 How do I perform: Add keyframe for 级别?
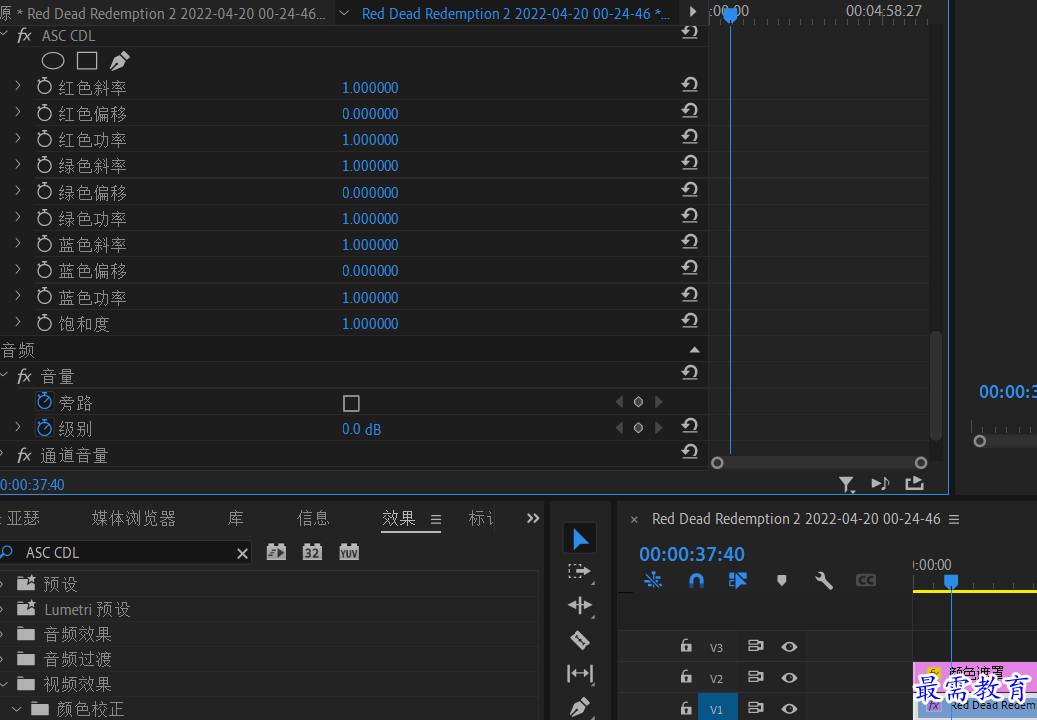[638, 428]
